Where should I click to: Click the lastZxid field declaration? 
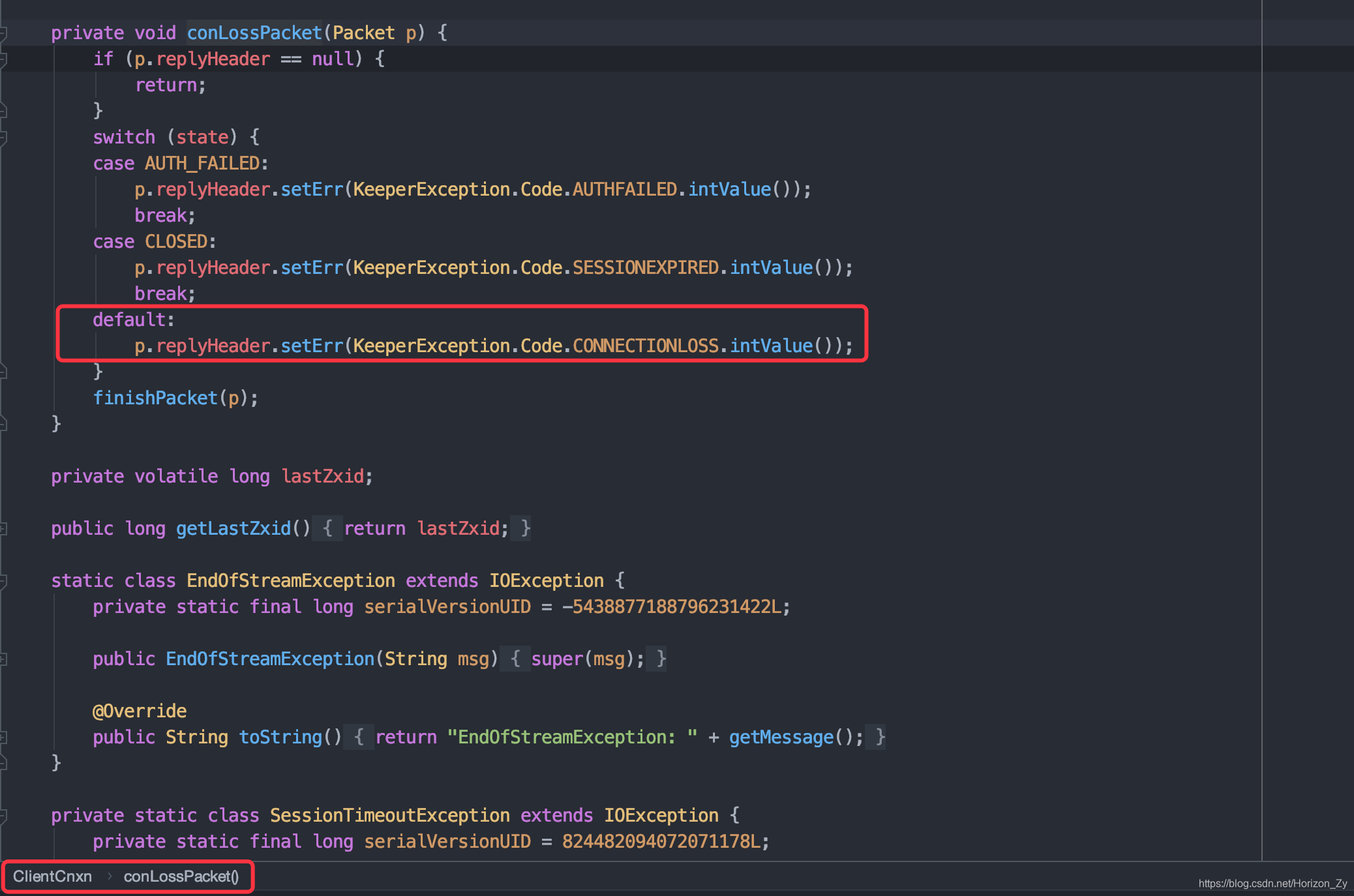pyautogui.click(x=322, y=476)
